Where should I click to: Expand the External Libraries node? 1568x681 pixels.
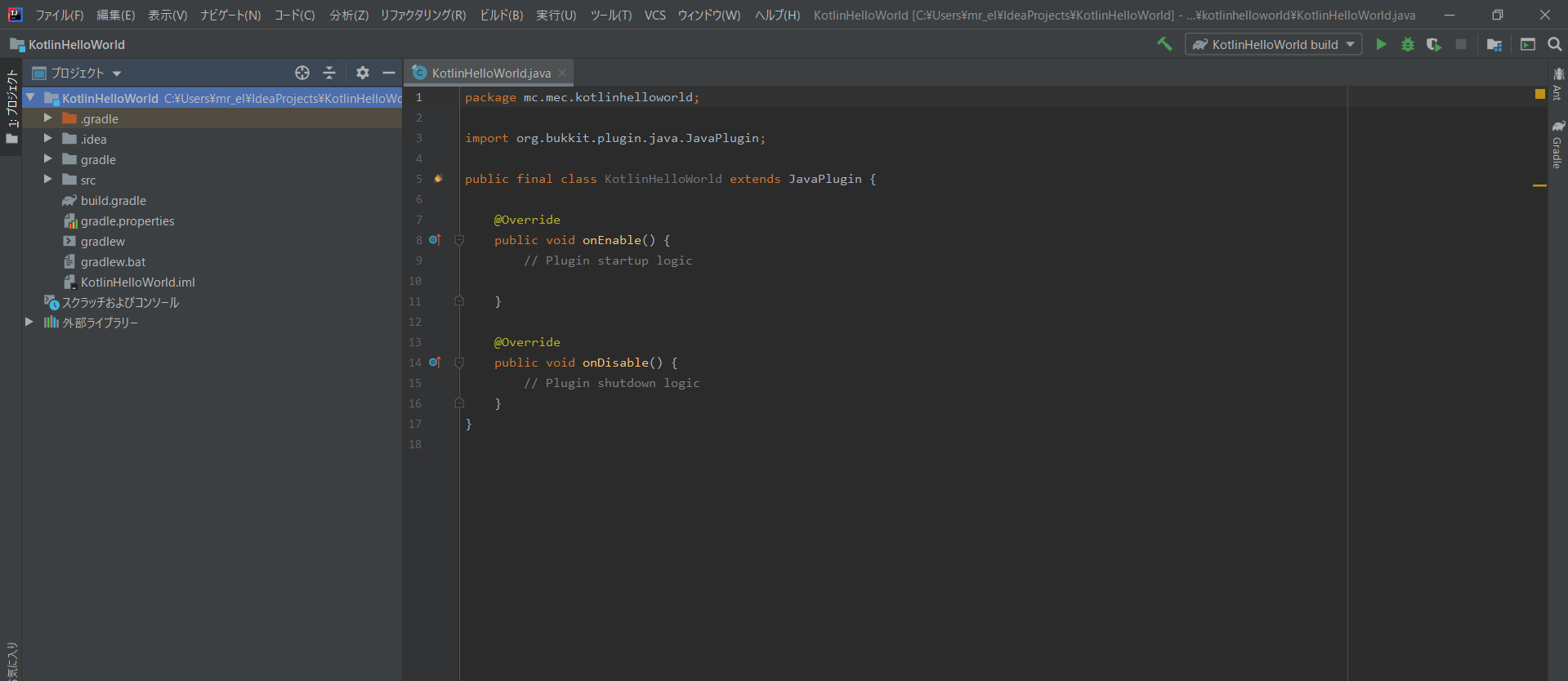coord(29,323)
